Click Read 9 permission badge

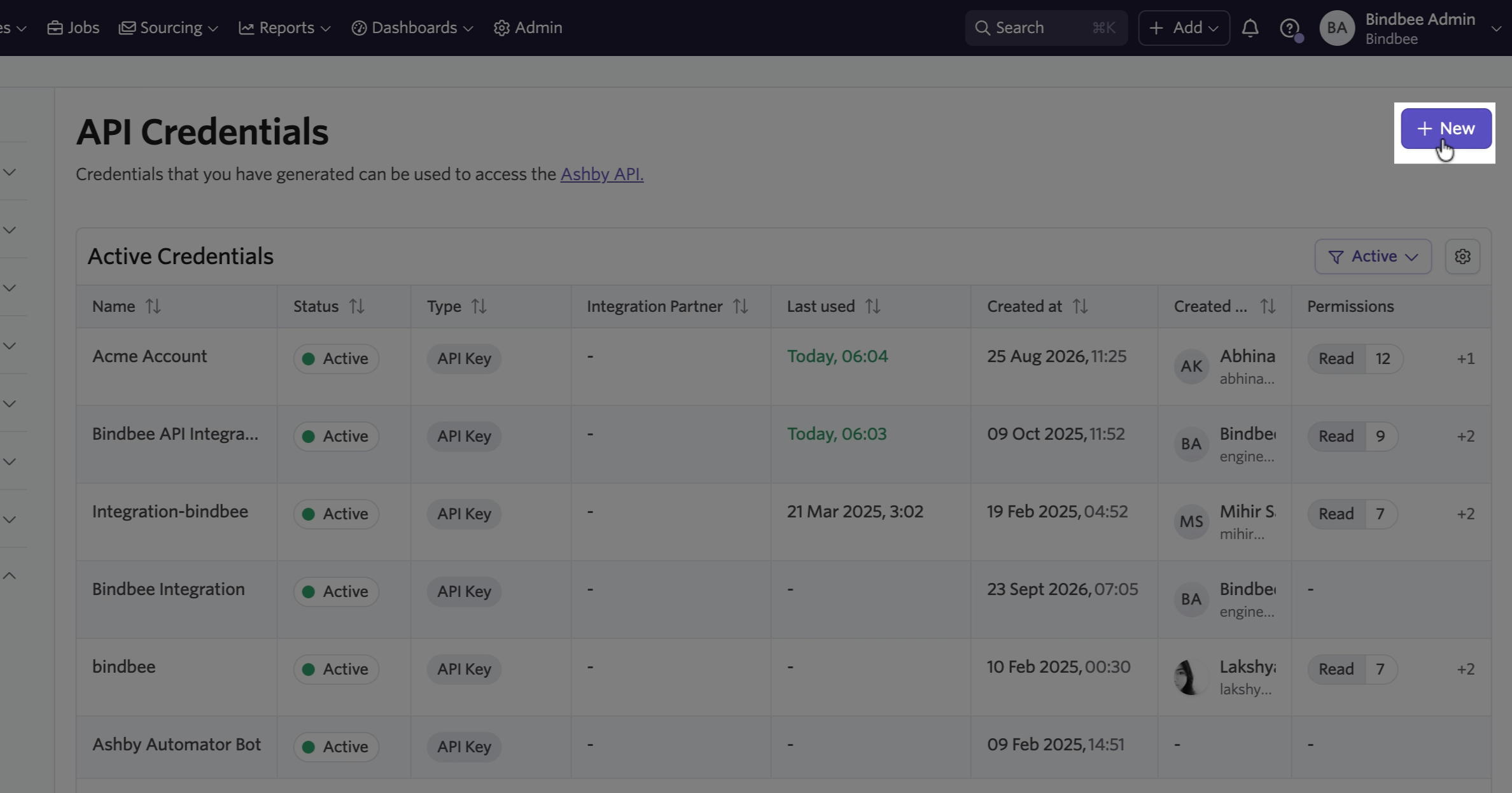click(x=1353, y=436)
